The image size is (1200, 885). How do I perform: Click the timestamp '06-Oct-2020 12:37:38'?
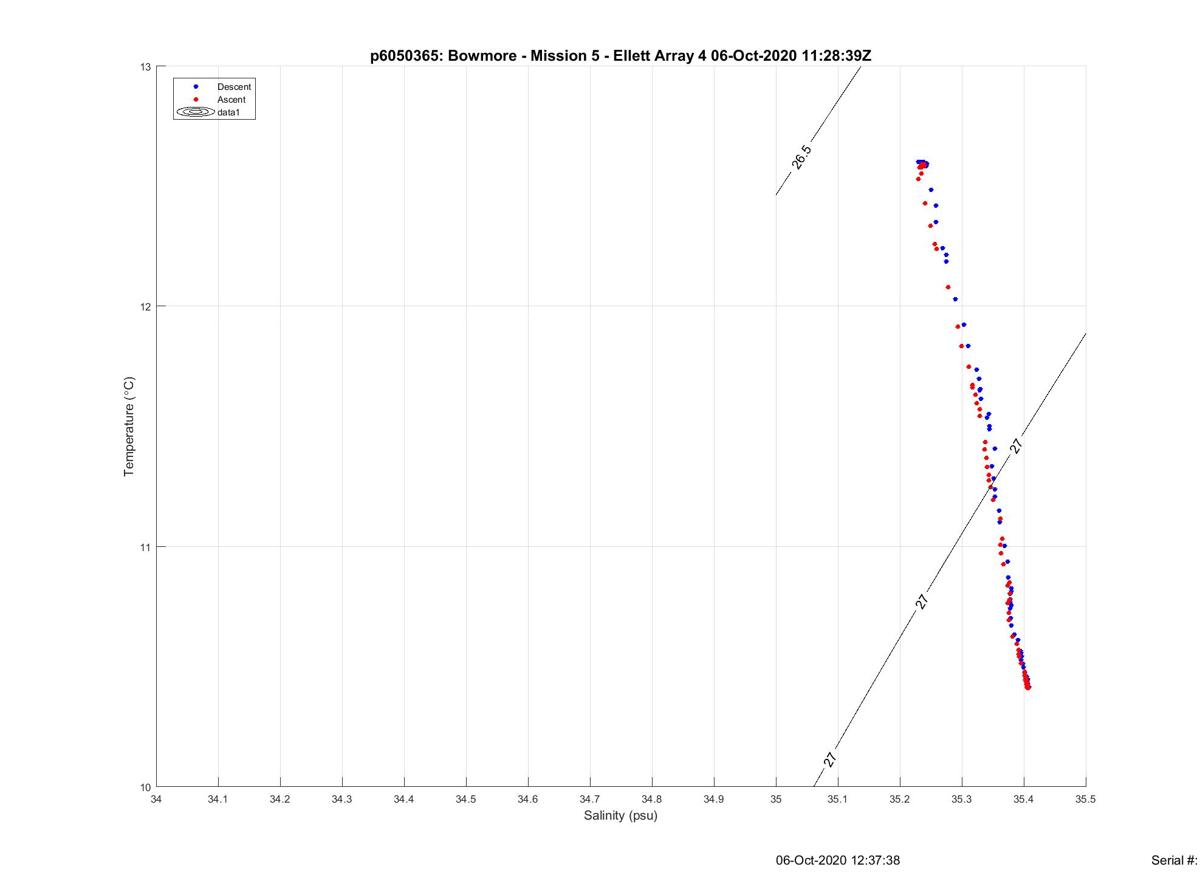coord(838,860)
